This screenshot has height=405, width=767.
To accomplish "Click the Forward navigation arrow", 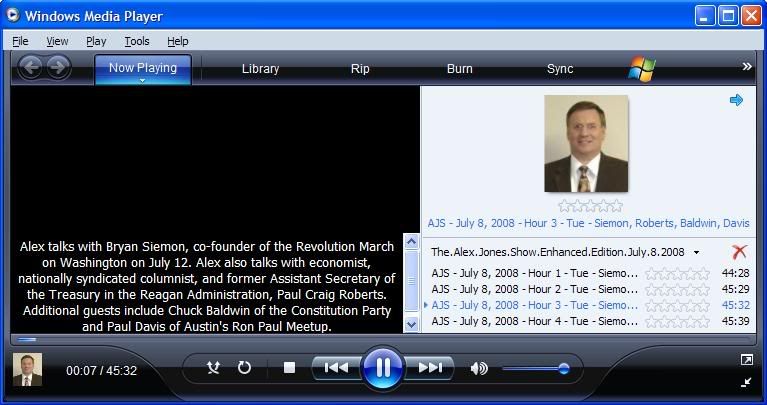I will point(58,68).
